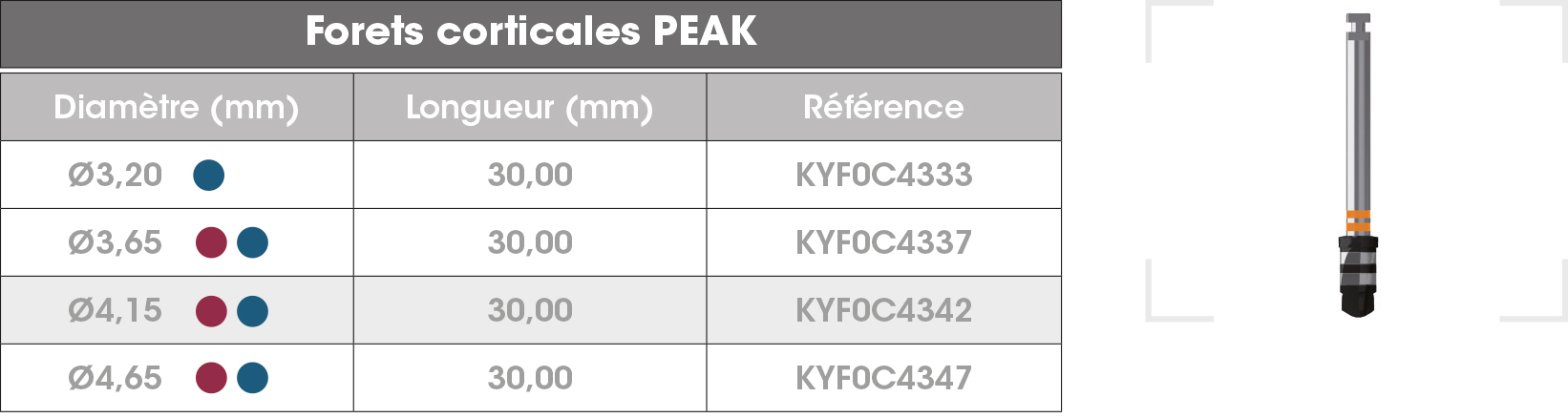Viewport: 1568px width, 418px height.
Task: Select the Forets corticales PEAK title bar
Action: coord(531,33)
